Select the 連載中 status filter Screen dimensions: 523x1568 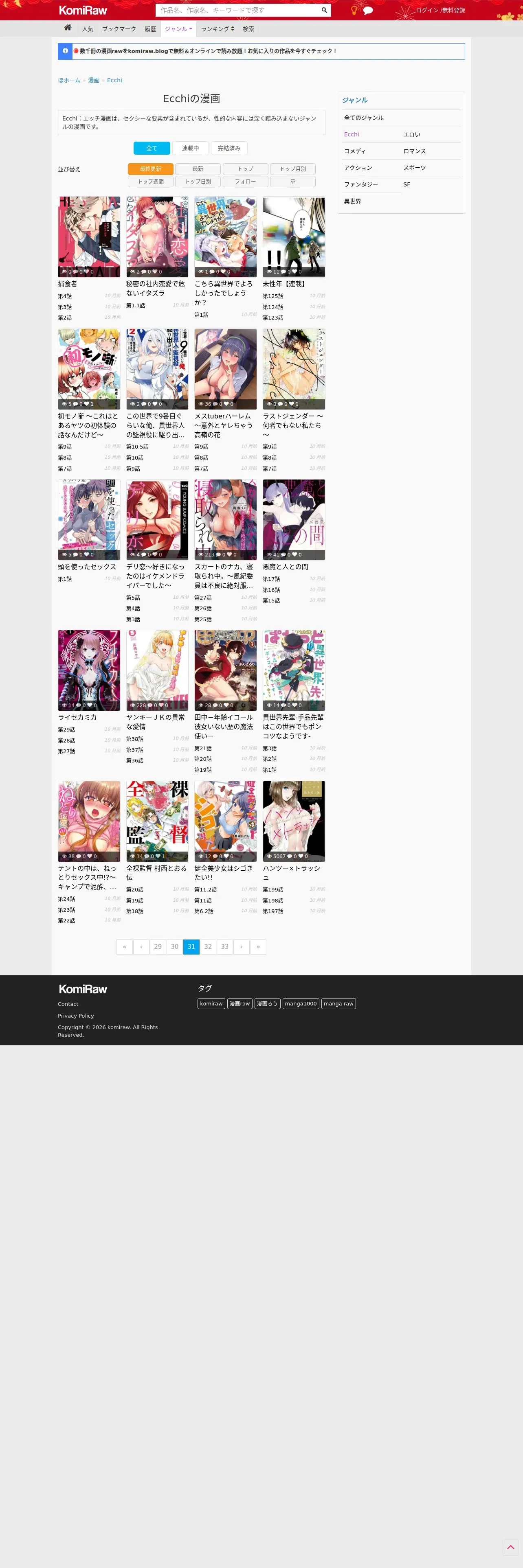point(190,148)
